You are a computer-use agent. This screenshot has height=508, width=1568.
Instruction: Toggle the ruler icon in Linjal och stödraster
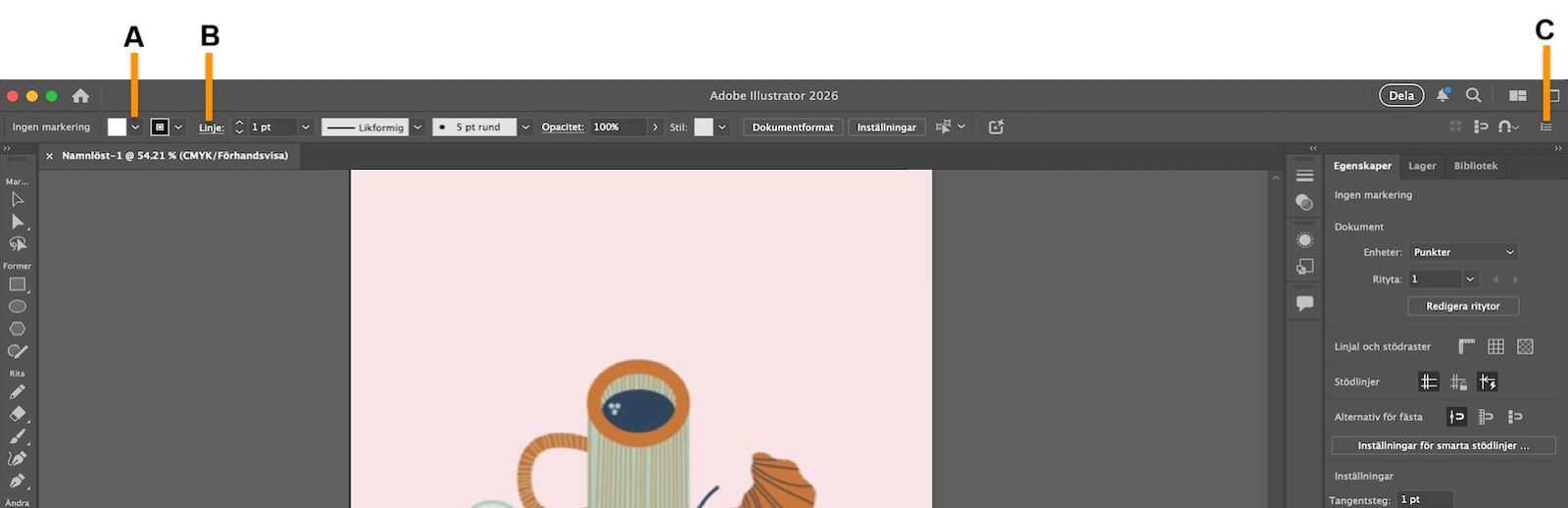tap(1466, 346)
